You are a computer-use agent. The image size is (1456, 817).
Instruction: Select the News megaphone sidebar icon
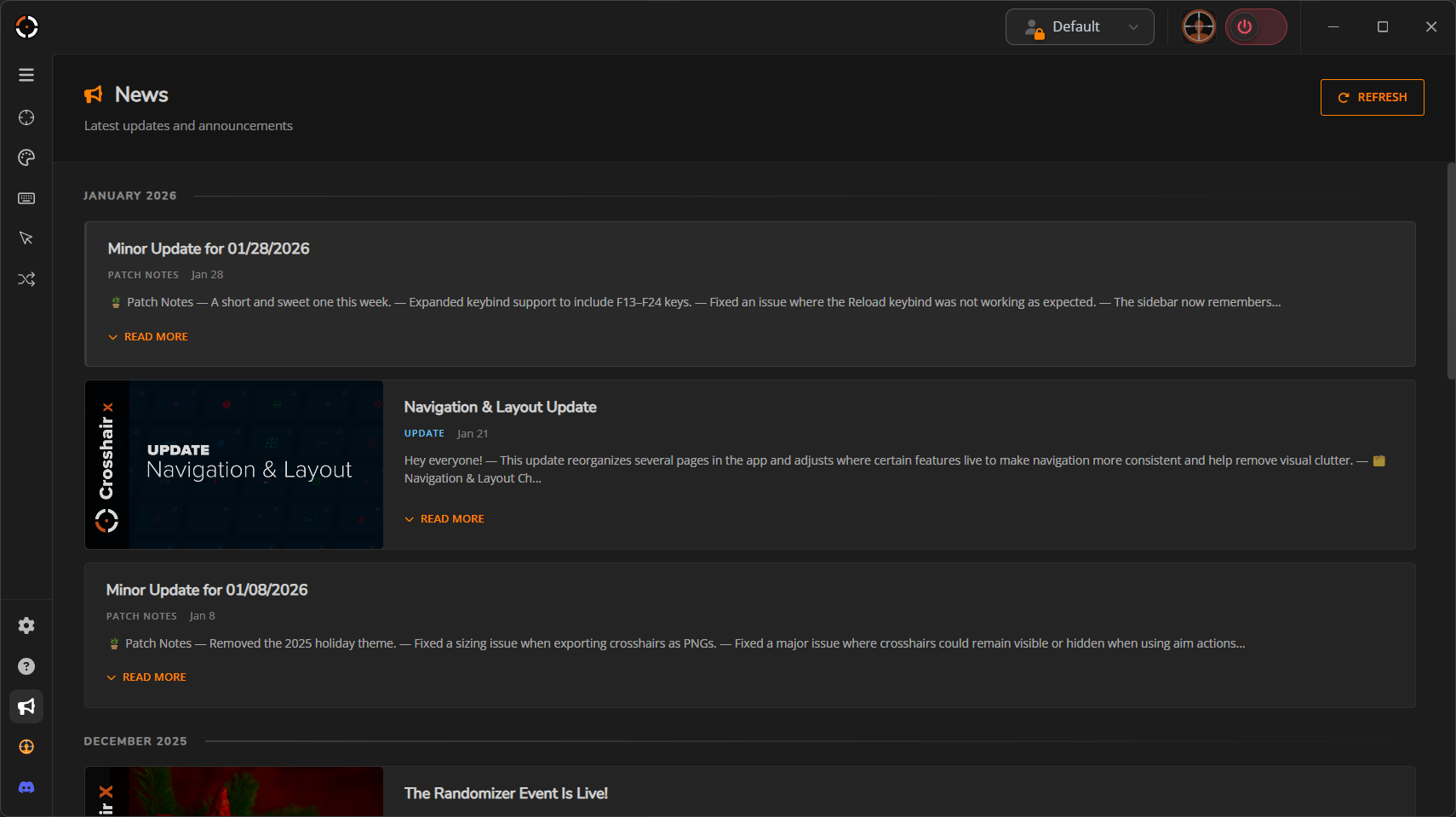click(26, 706)
